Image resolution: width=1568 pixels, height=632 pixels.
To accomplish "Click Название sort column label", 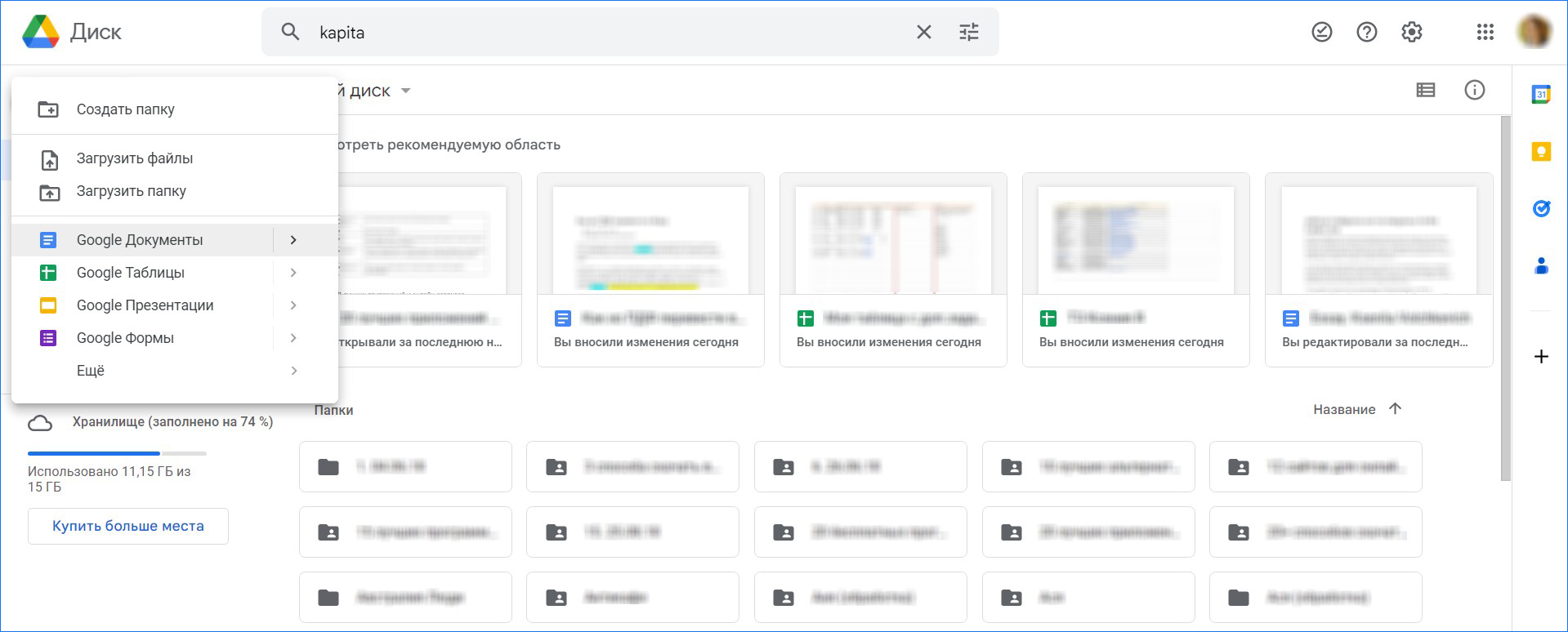I will (x=1344, y=409).
